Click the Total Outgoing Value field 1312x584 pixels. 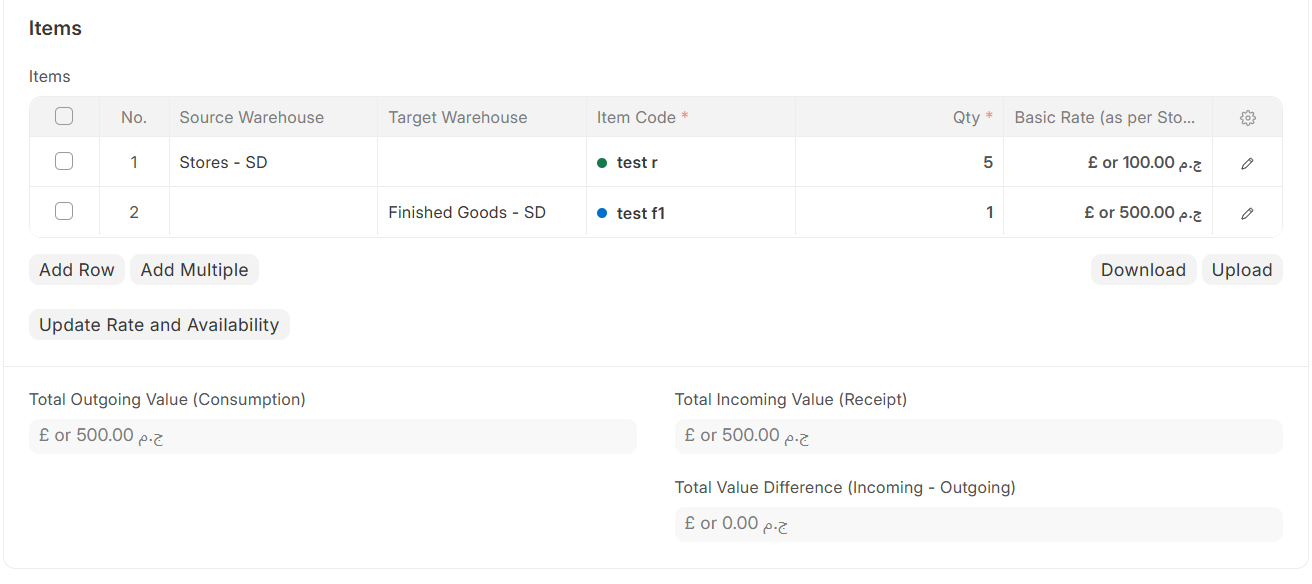click(x=332, y=436)
